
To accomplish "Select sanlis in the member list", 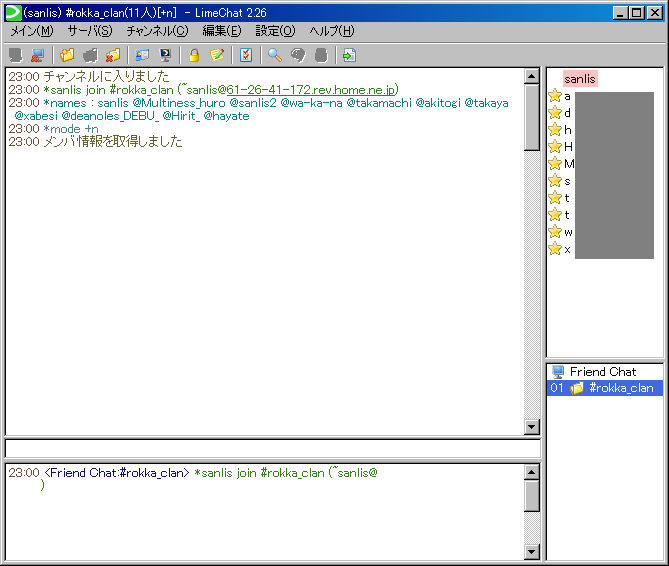I will (580, 79).
